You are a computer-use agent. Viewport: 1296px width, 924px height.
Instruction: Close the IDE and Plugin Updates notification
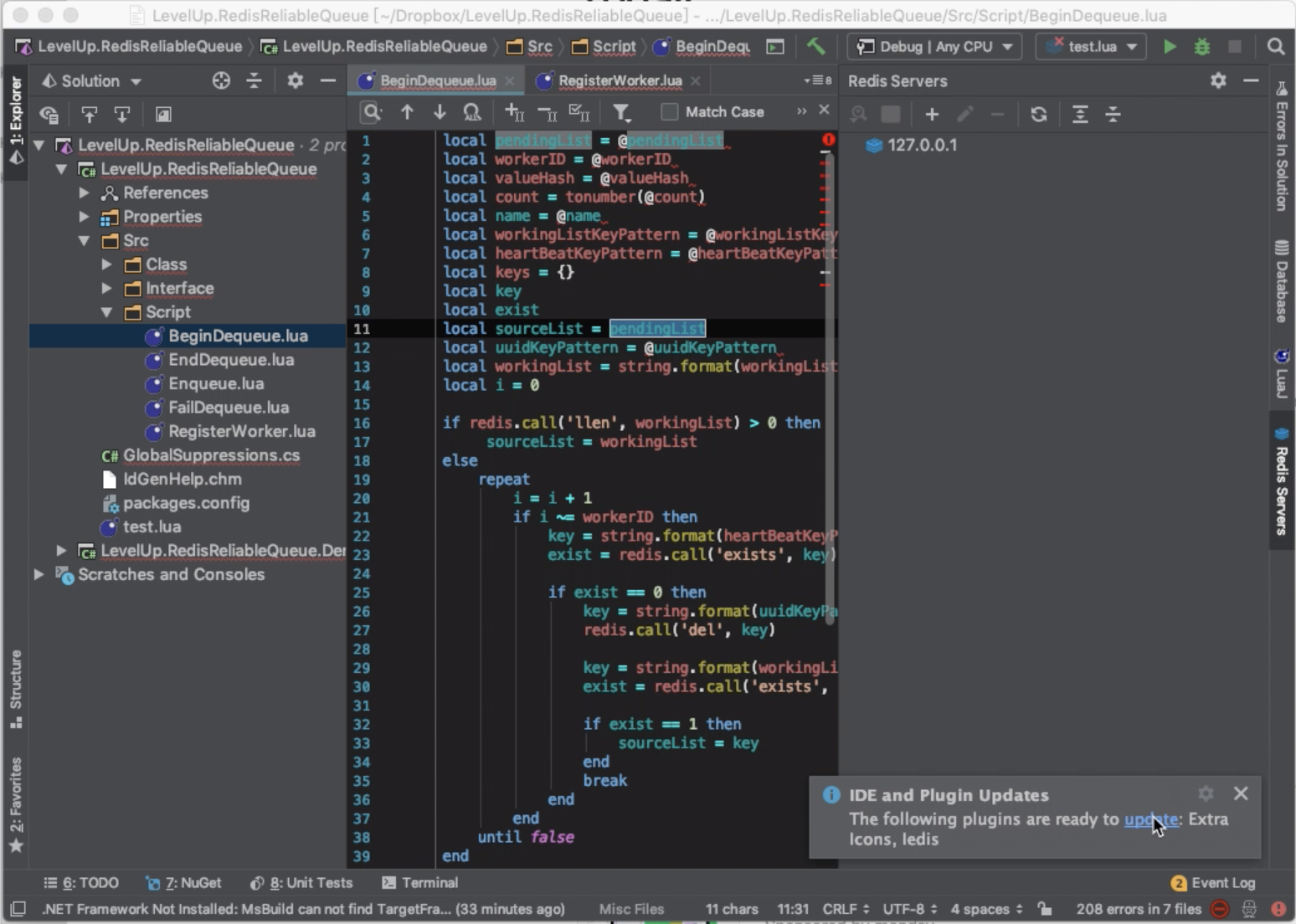tap(1241, 793)
